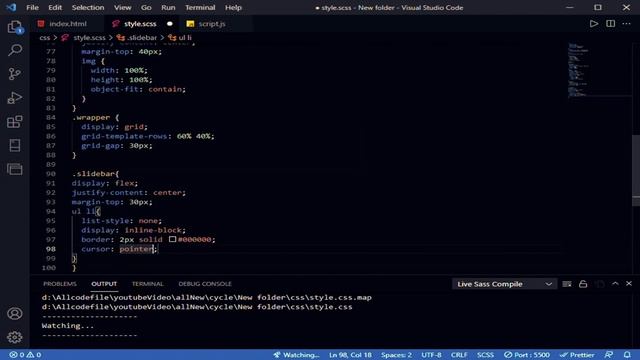This screenshot has width=640, height=360.
Task: Open the View menu
Action: click(122, 7)
